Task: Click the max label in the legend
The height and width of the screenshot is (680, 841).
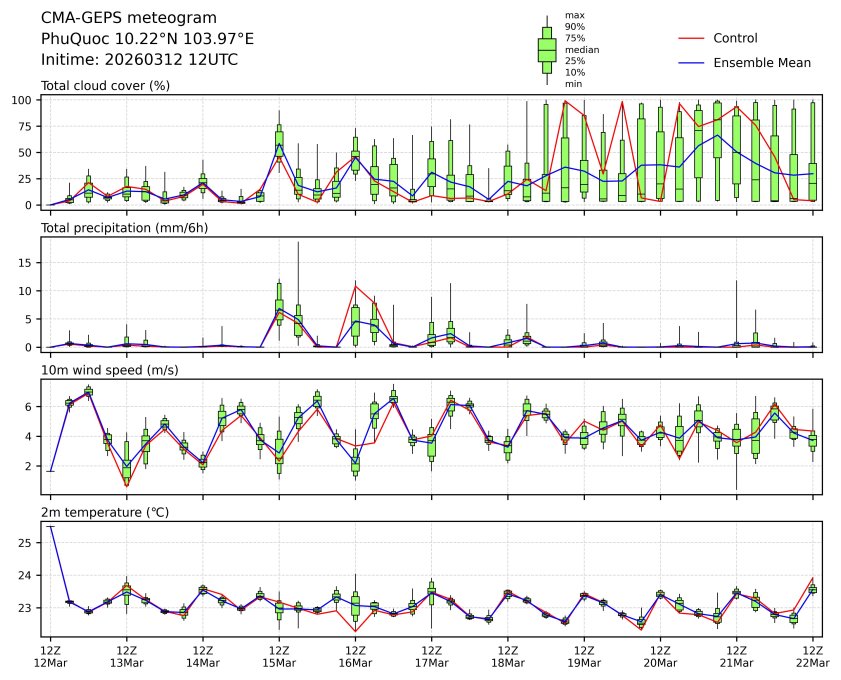Action: click(x=574, y=15)
